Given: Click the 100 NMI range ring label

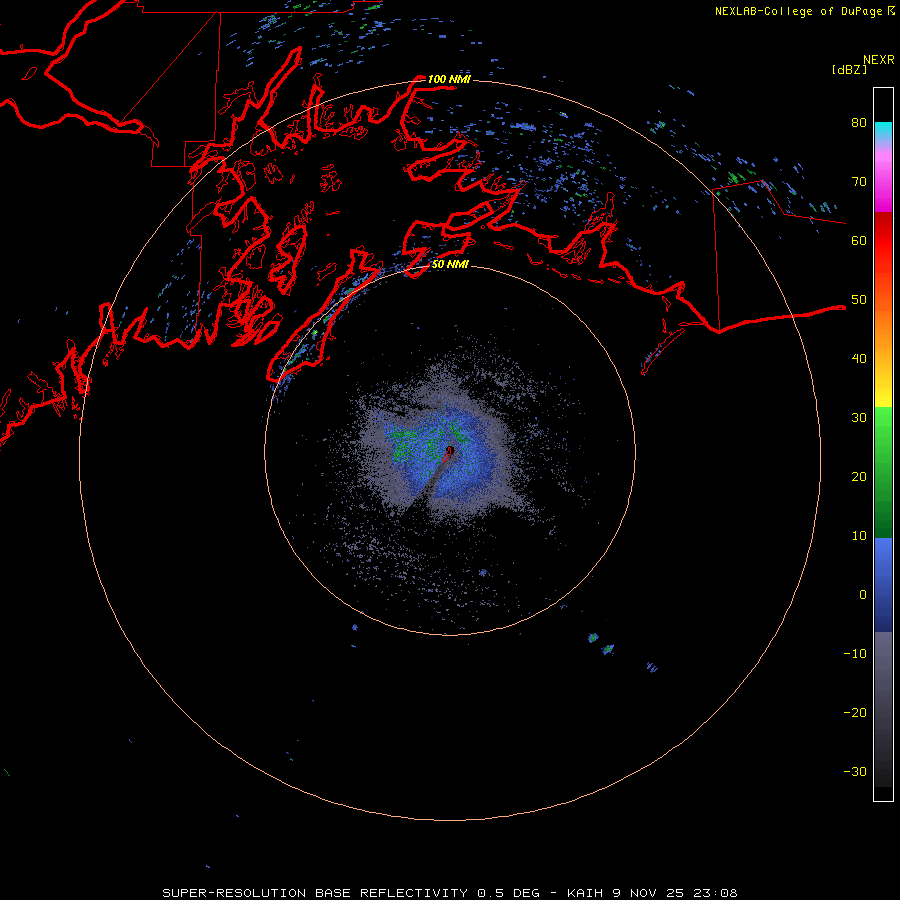Looking at the screenshot, I should [449, 79].
